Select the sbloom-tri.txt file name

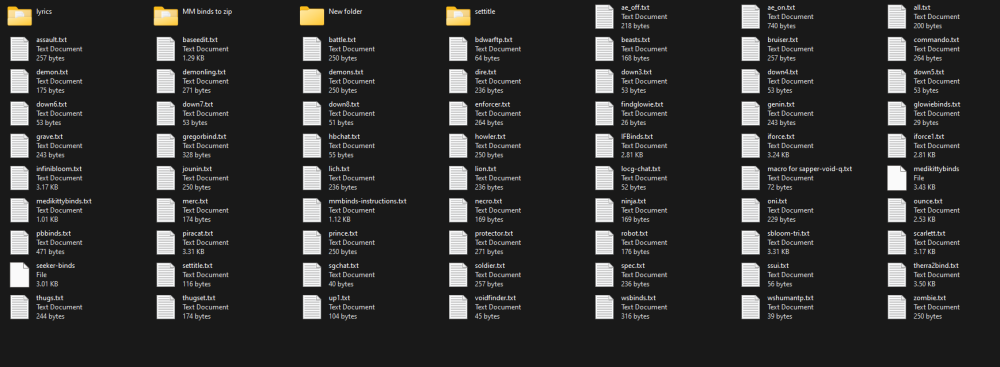pos(788,233)
